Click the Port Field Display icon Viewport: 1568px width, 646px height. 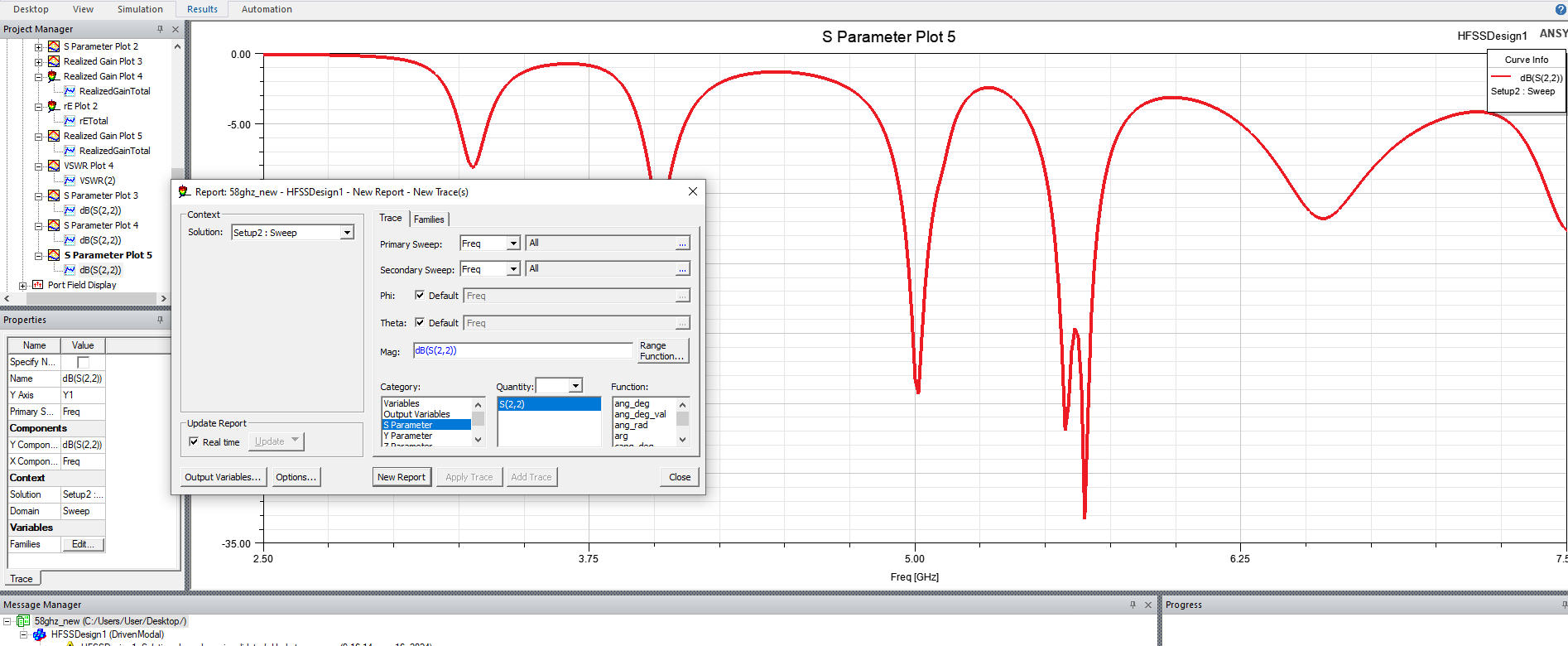[37, 285]
